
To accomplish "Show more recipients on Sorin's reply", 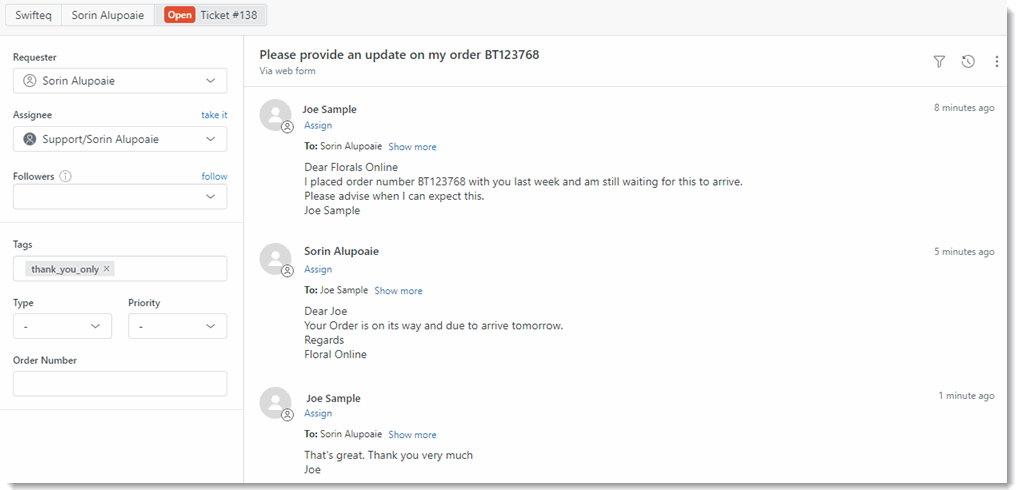I will coord(398,291).
